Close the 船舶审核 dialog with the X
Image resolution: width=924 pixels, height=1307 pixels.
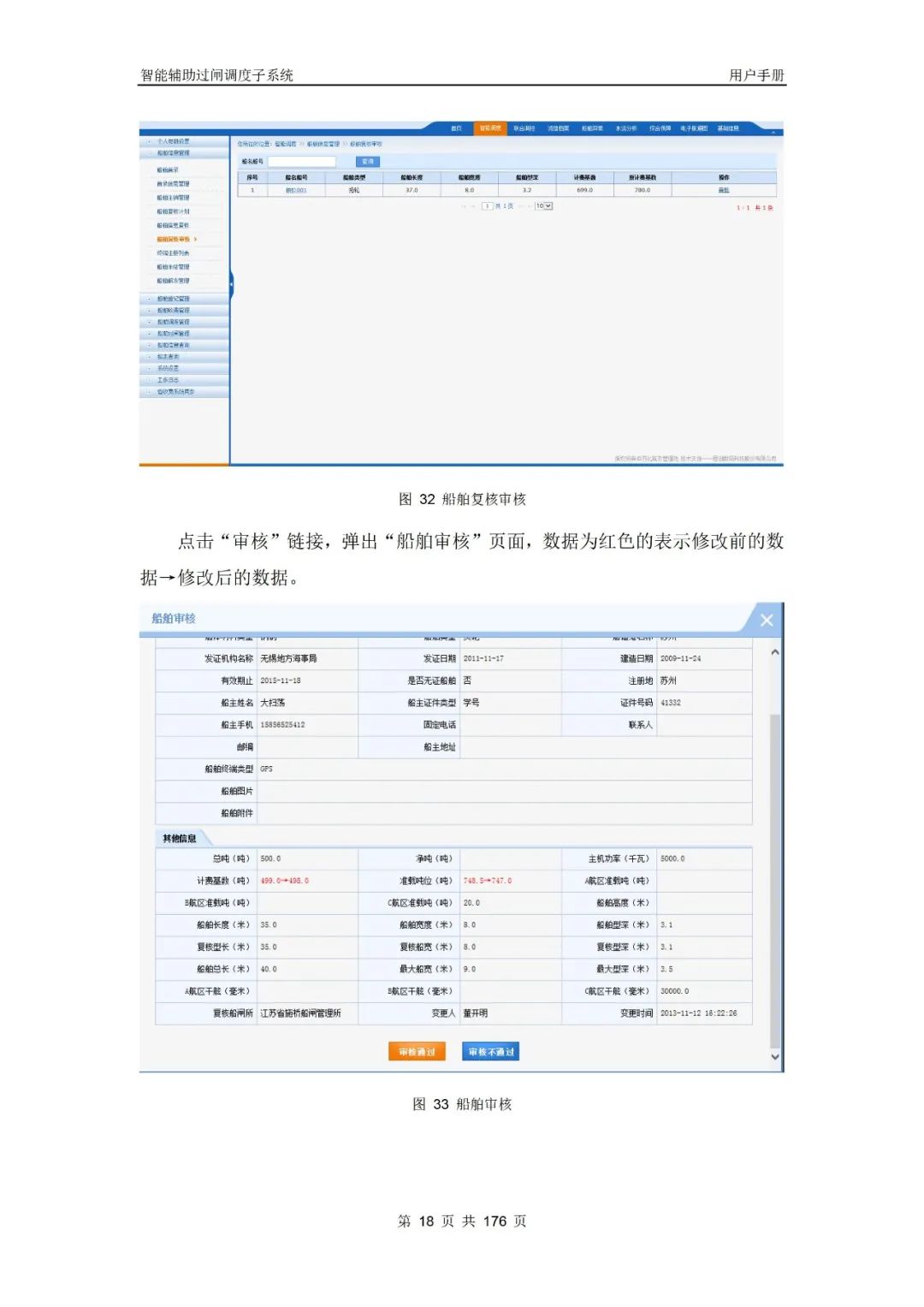pos(767,620)
